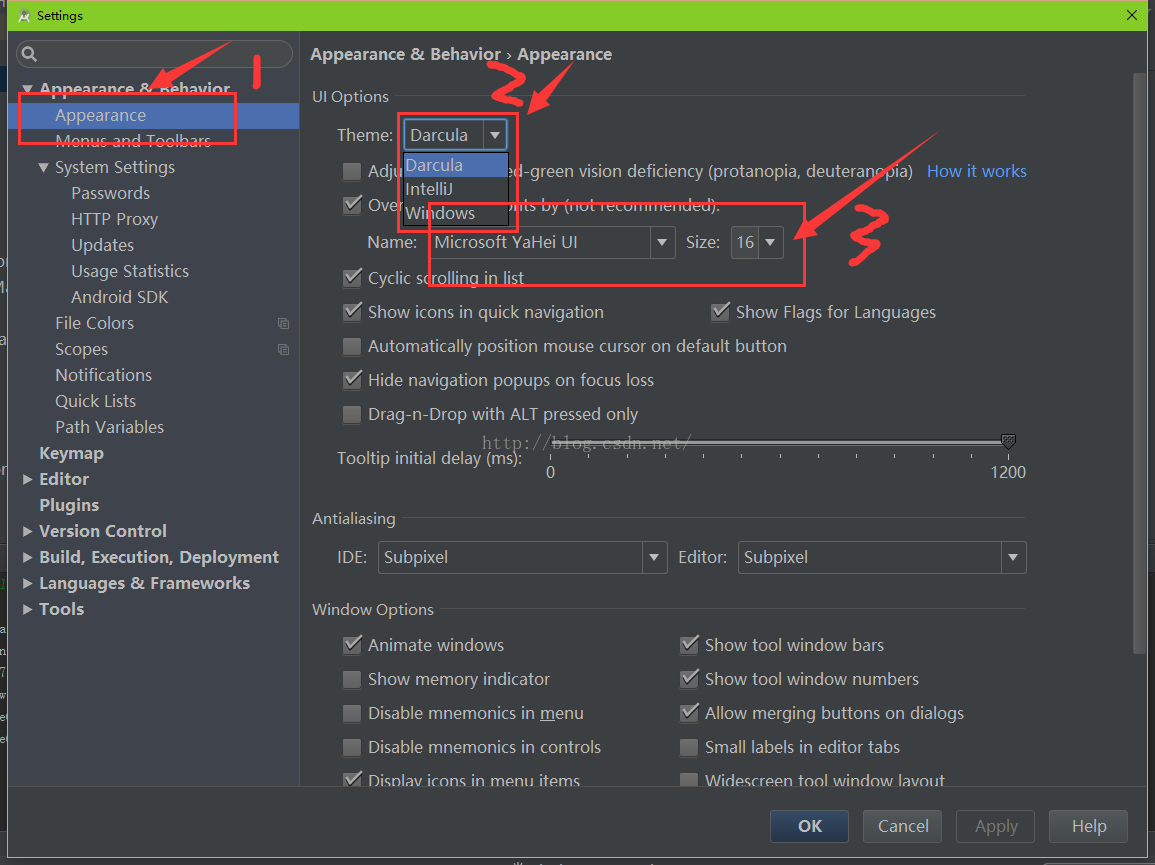1155x865 pixels.
Task: Open Keymap settings
Action: click(x=71, y=454)
